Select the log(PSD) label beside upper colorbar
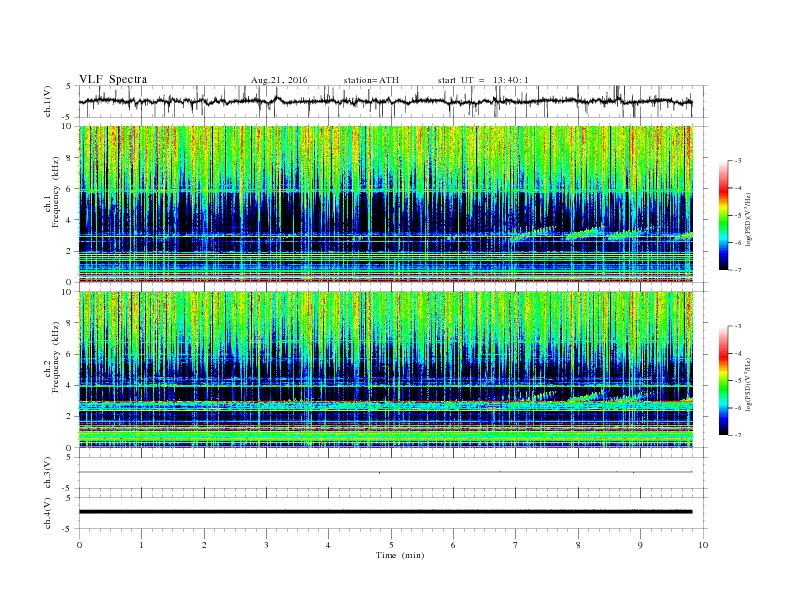The width and height of the screenshot is (792, 612). (748, 218)
